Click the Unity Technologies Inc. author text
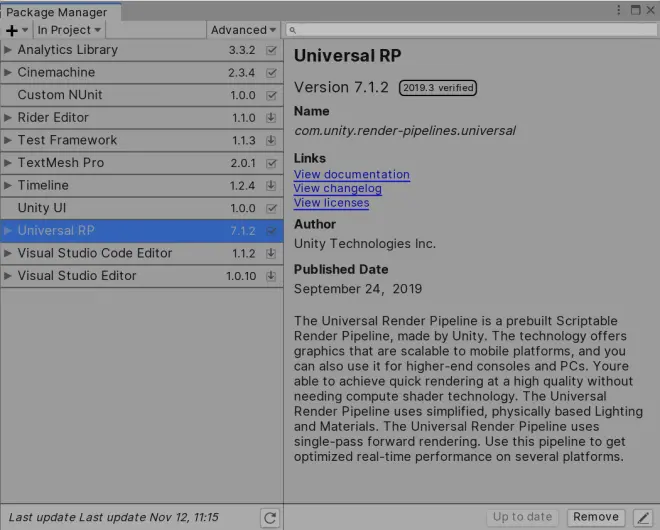Image resolution: width=660 pixels, height=530 pixels. point(365,244)
